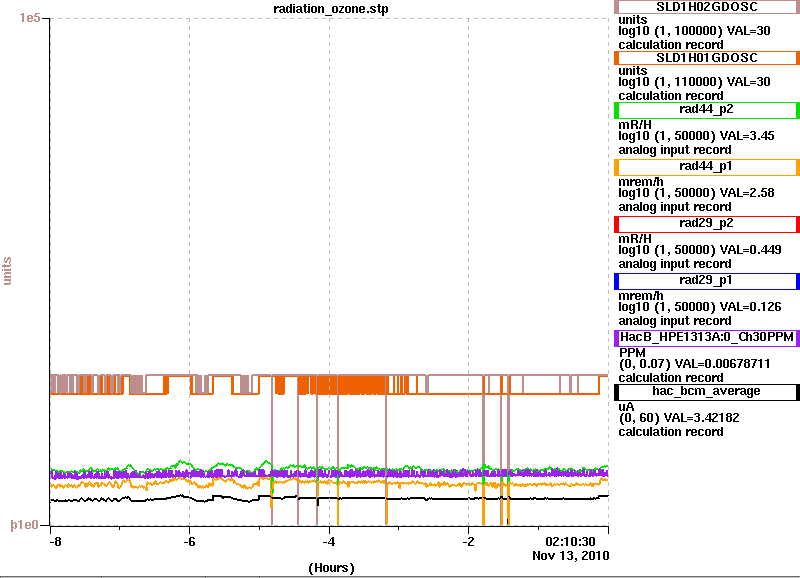This screenshot has height=578, width=800.
Task: Click the uA units label
Action: tap(626, 407)
